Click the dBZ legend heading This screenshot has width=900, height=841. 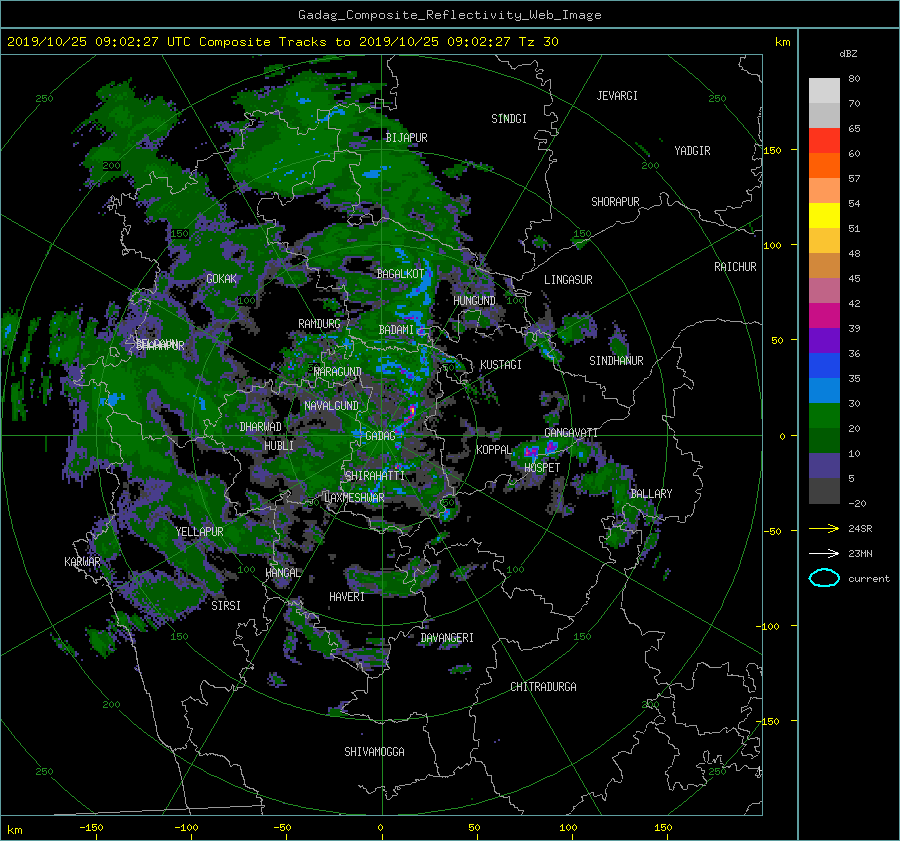(x=848, y=54)
